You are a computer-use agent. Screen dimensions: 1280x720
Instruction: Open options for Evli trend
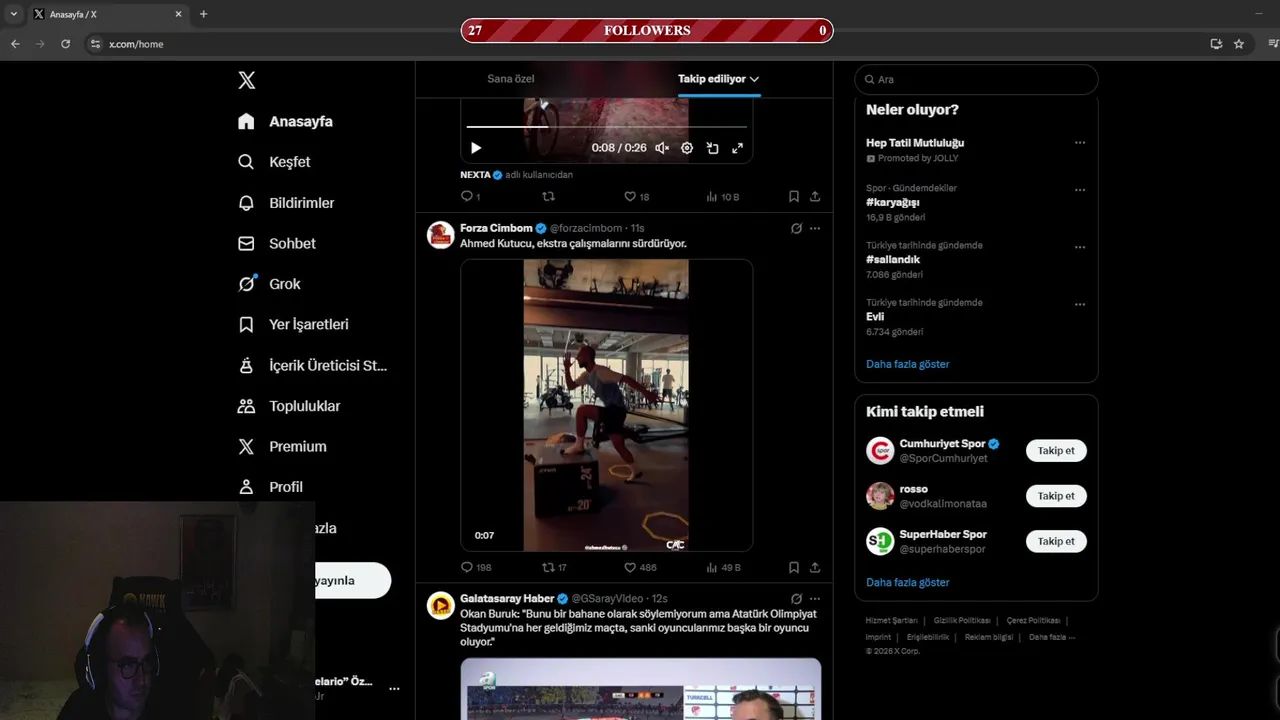1080,304
